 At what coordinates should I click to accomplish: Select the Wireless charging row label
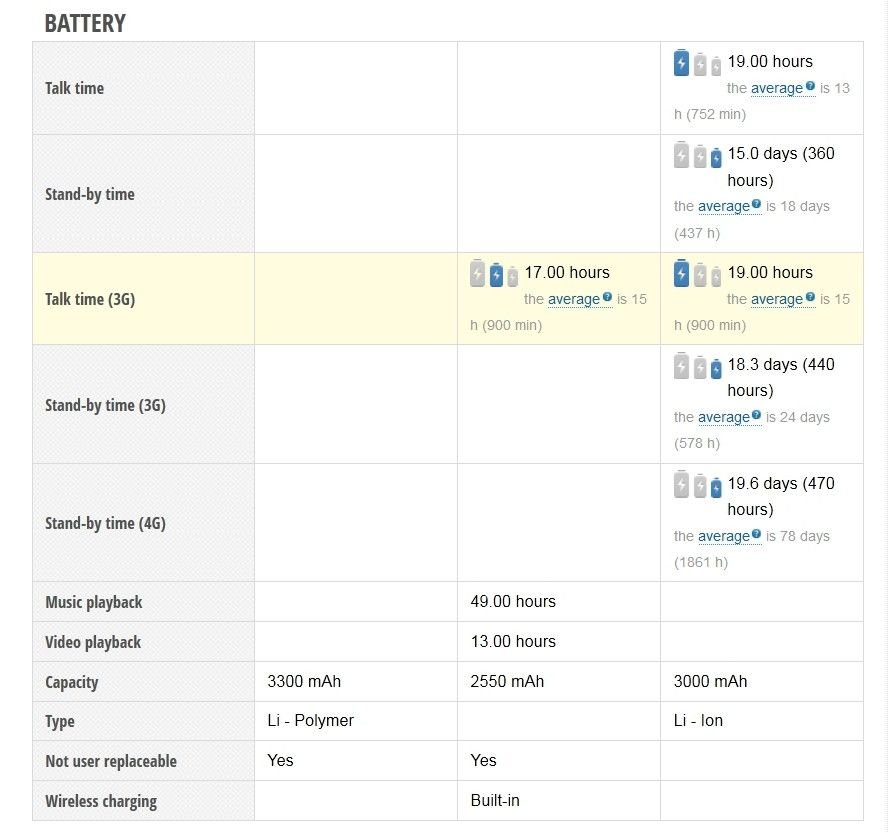point(101,801)
